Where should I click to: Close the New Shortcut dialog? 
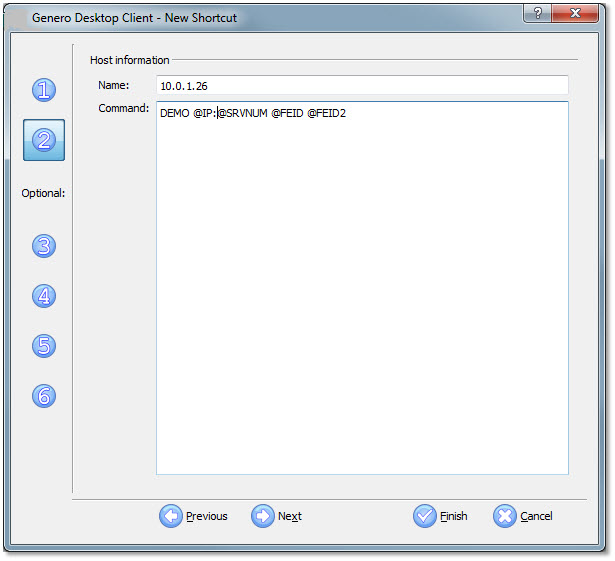pyautogui.click(x=575, y=13)
